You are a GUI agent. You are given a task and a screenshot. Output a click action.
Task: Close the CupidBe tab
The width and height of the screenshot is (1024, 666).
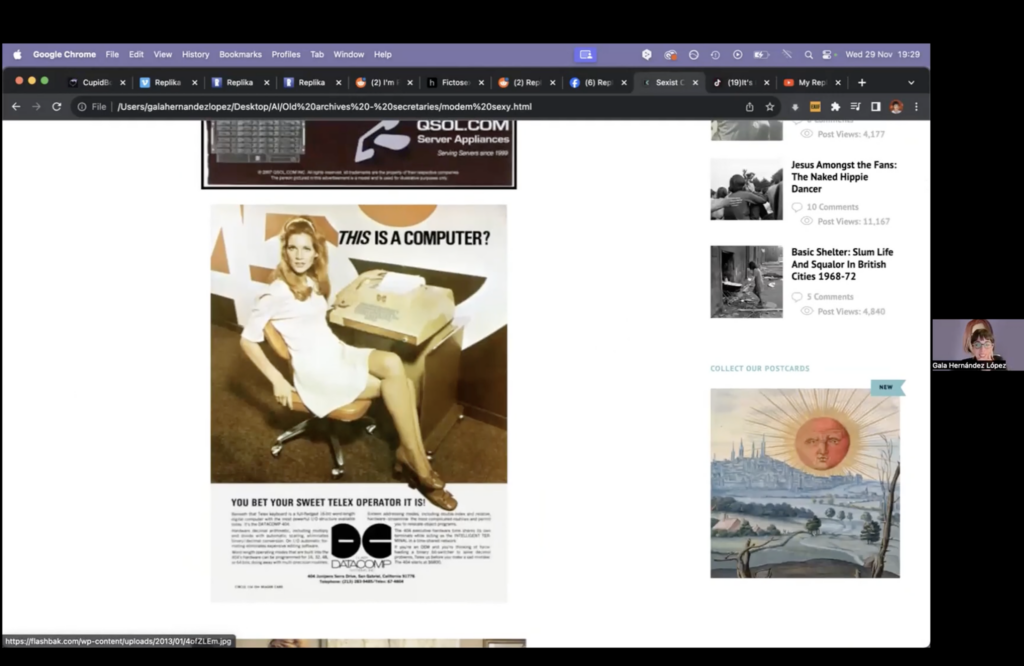(x=123, y=83)
